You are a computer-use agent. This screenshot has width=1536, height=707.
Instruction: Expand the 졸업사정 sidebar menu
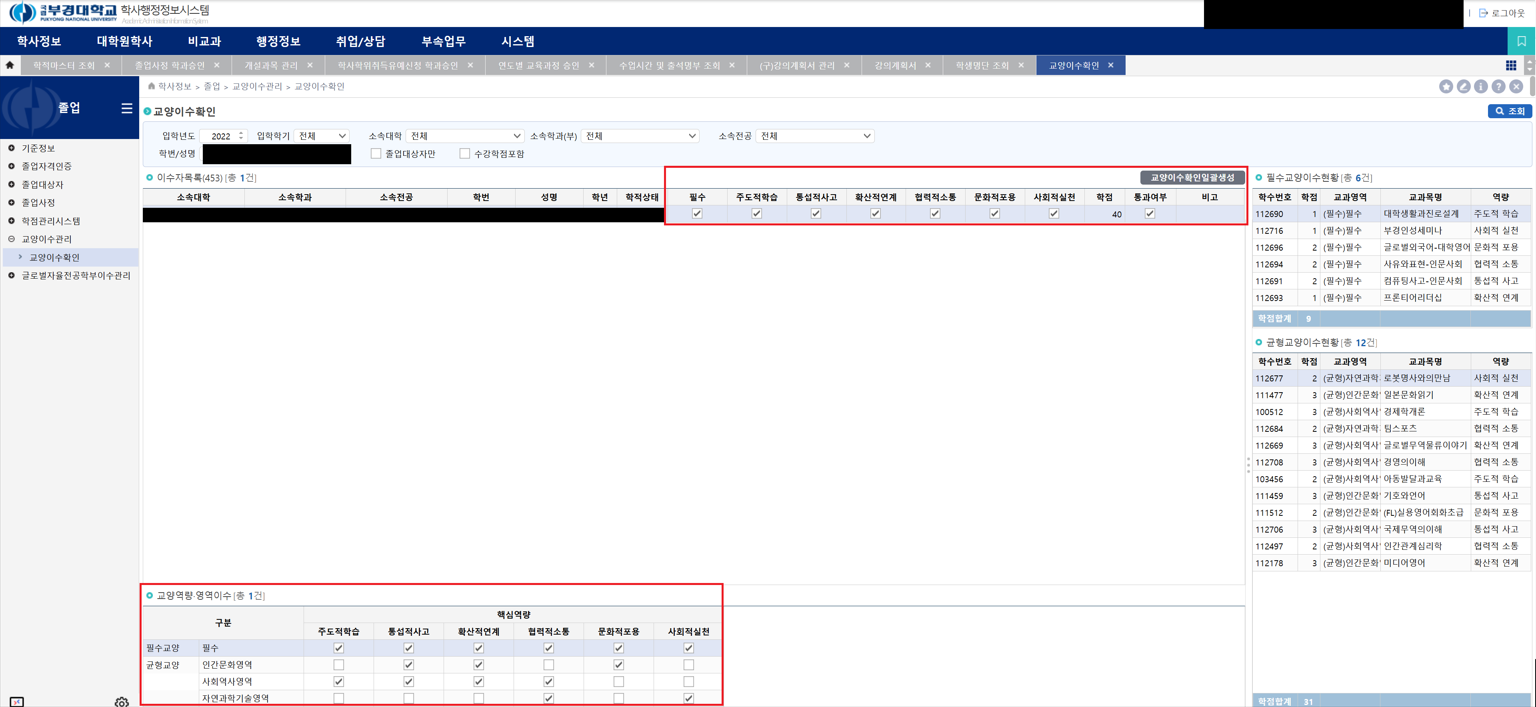point(38,203)
